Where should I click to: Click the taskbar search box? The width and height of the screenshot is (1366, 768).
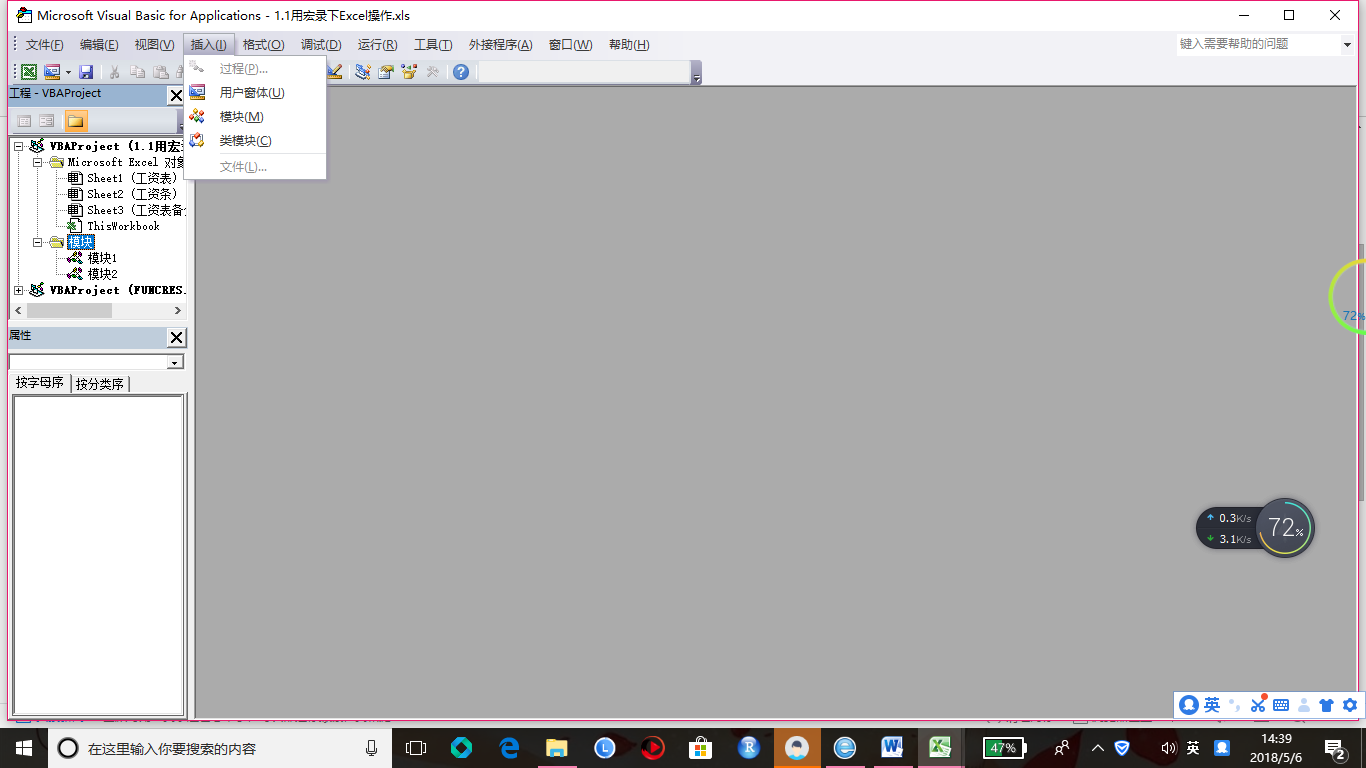[x=220, y=748]
